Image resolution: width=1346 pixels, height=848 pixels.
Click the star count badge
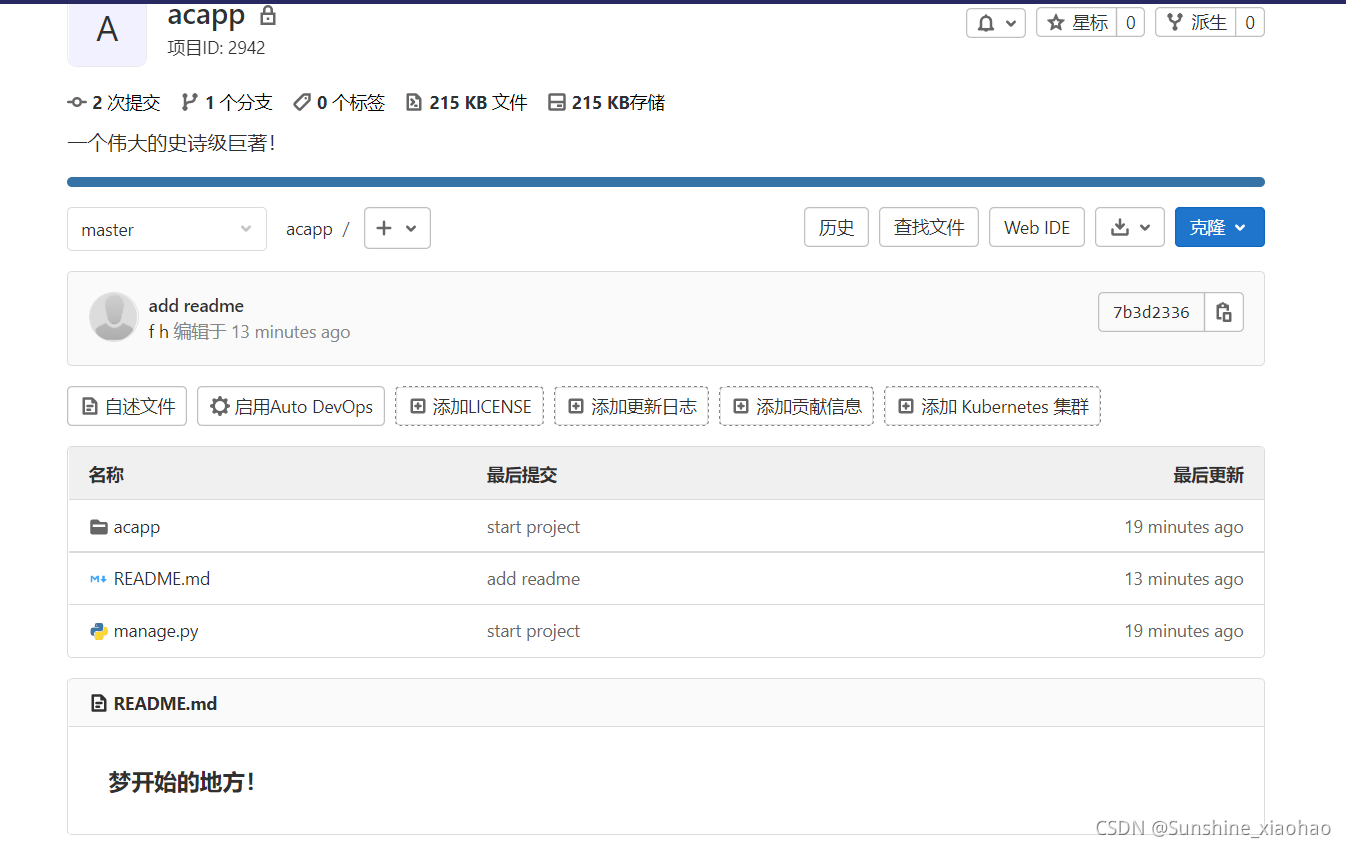pyautogui.click(x=1130, y=23)
